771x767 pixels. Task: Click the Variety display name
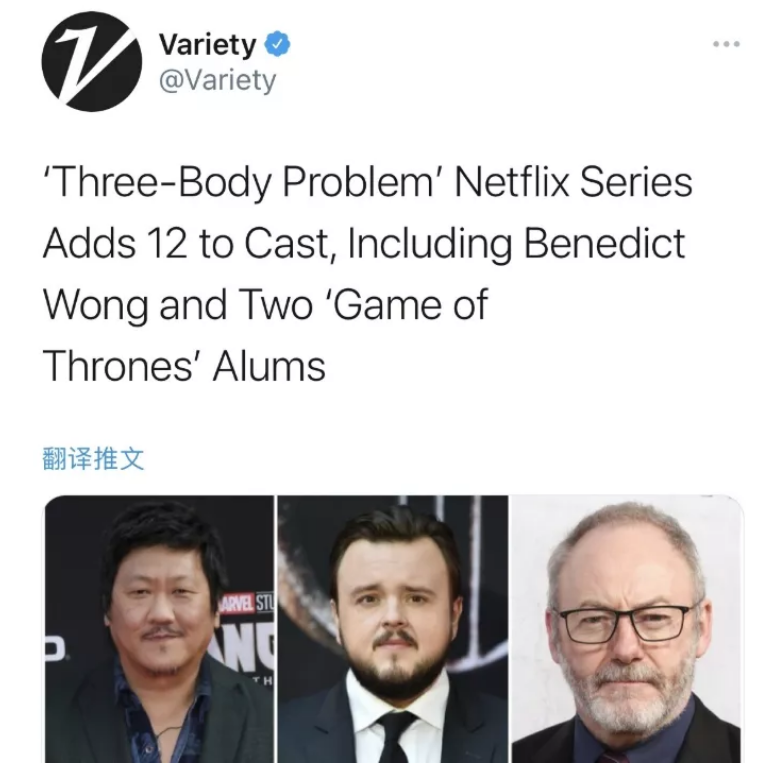[207, 45]
